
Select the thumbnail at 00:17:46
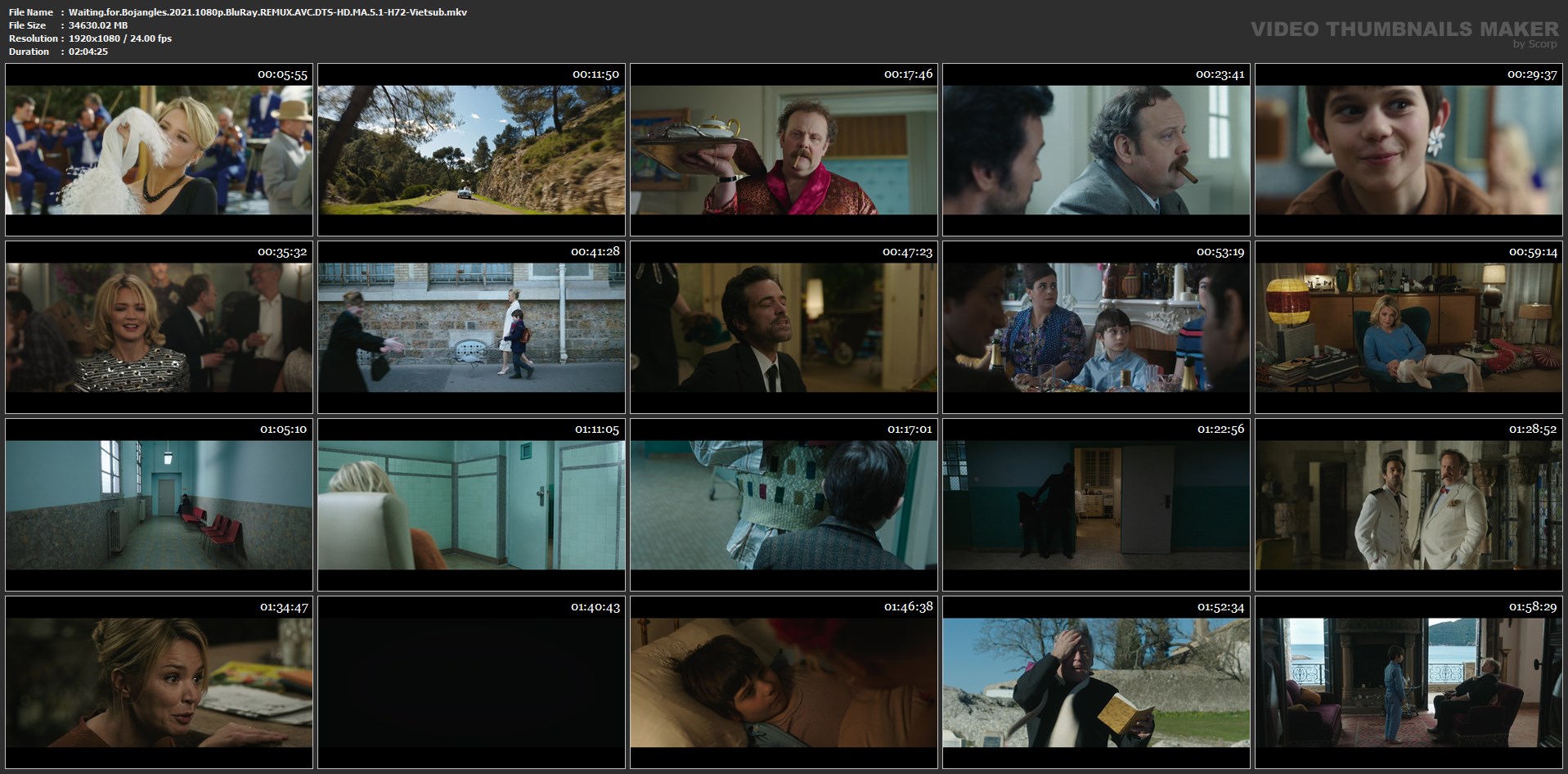784,150
